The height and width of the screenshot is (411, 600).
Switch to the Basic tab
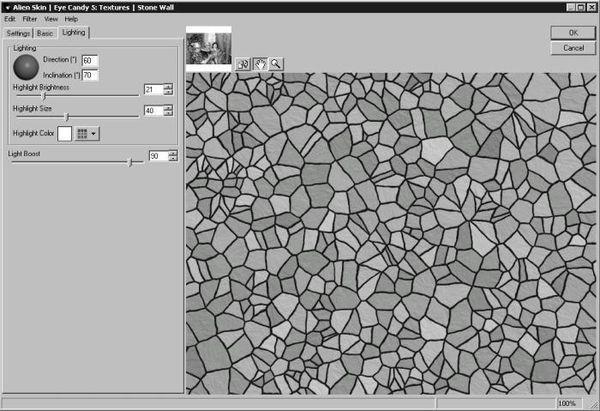(x=46, y=33)
